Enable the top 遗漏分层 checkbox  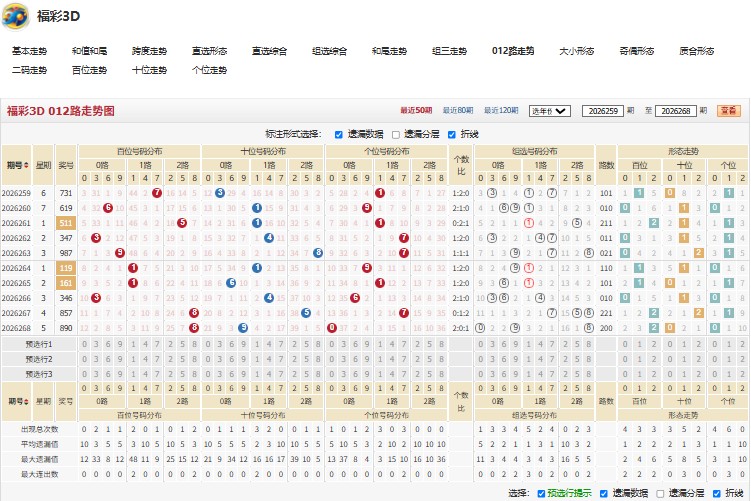point(396,135)
